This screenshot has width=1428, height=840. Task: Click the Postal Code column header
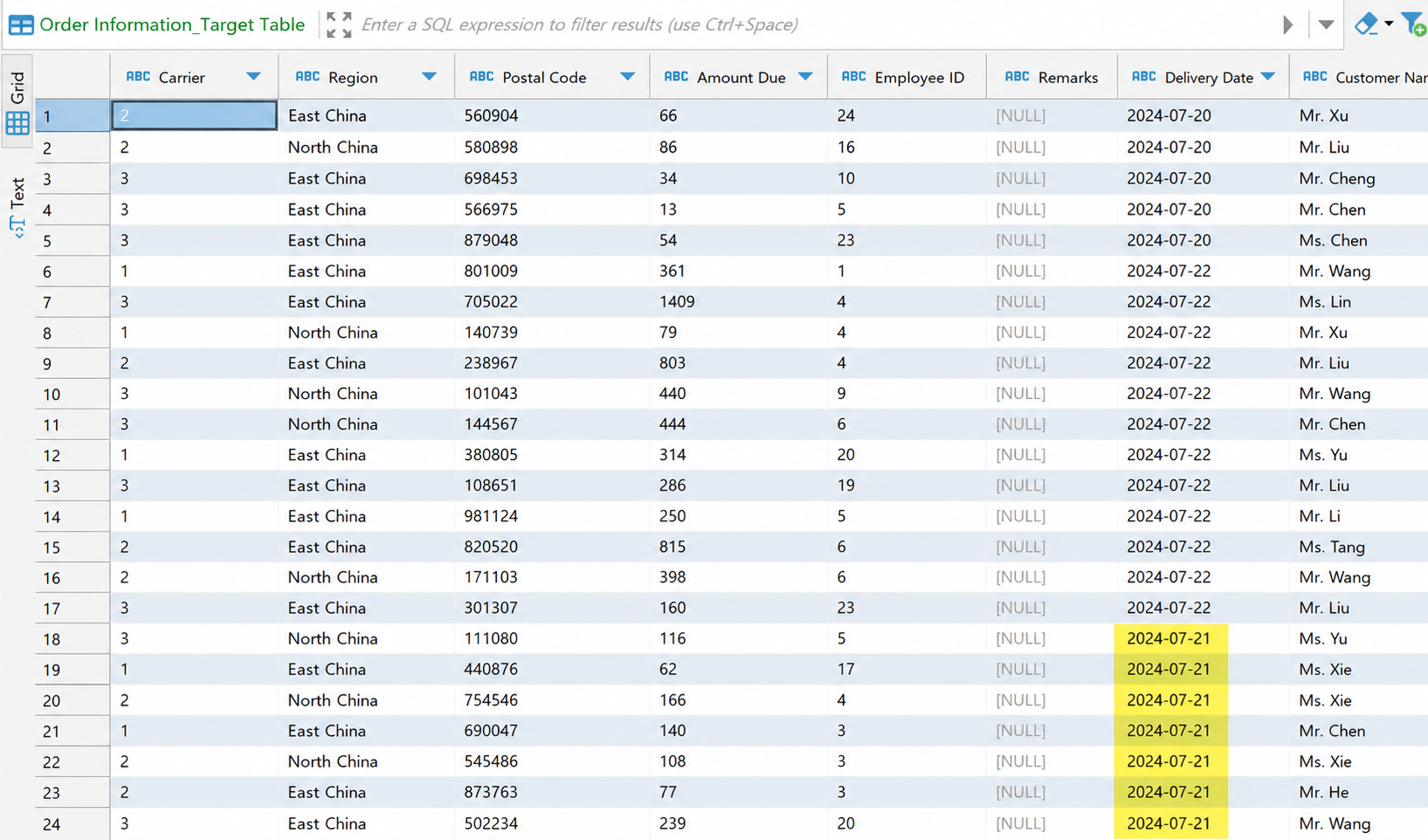tap(552, 77)
